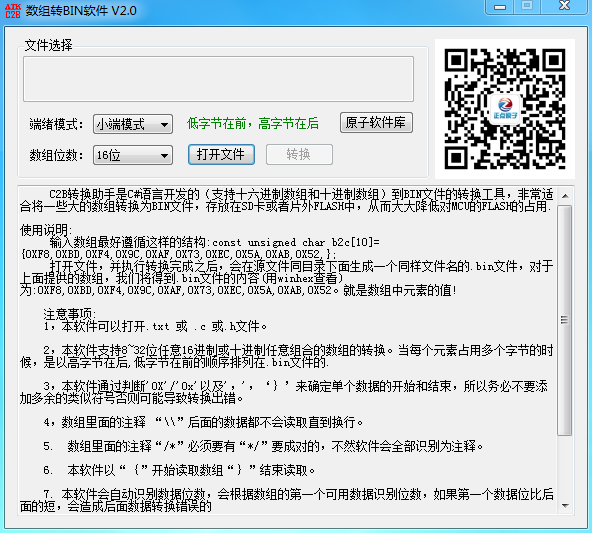Click the file selection text box

[x=218, y=79]
